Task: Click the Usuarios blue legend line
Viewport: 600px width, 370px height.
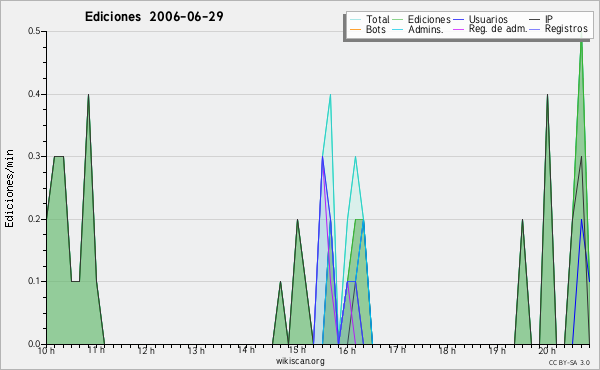Action: click(458, 20)
